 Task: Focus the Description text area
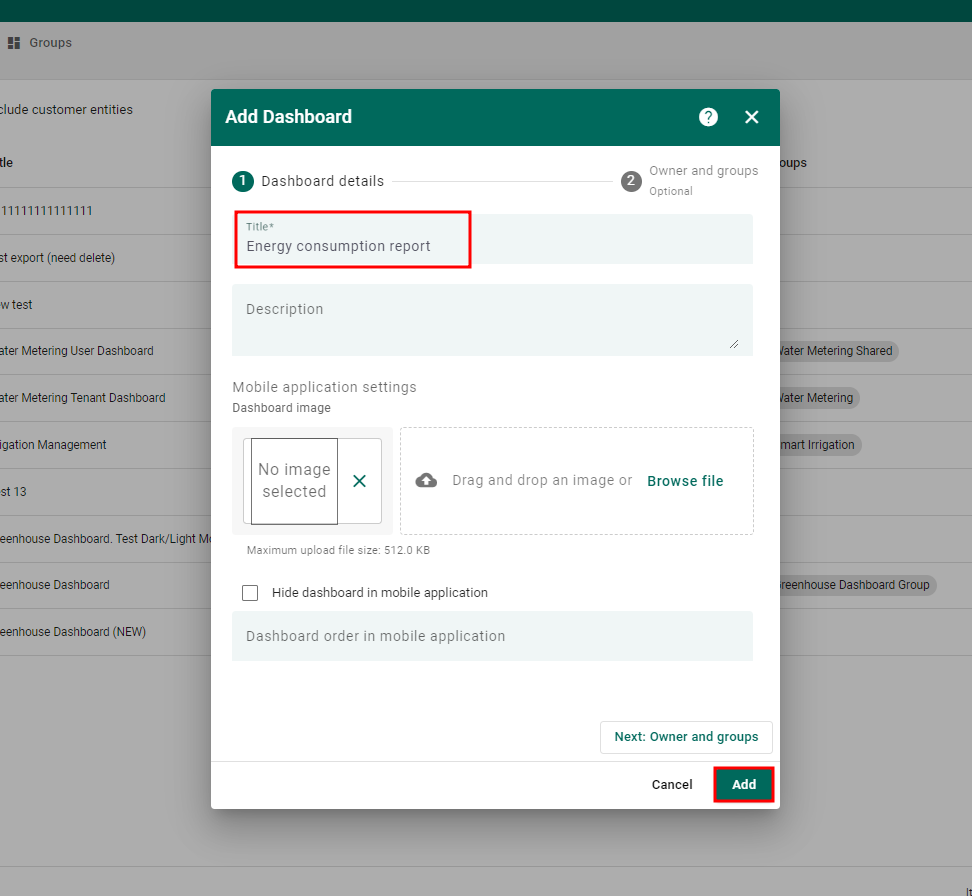pyautogui.click(x=492, y=319)
